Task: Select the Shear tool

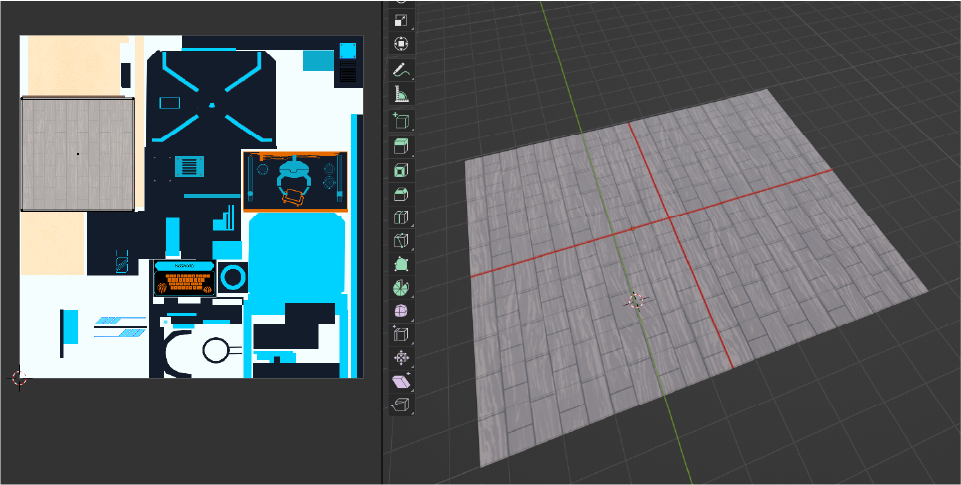Action: pyautogui.click(x=401, y=382)
